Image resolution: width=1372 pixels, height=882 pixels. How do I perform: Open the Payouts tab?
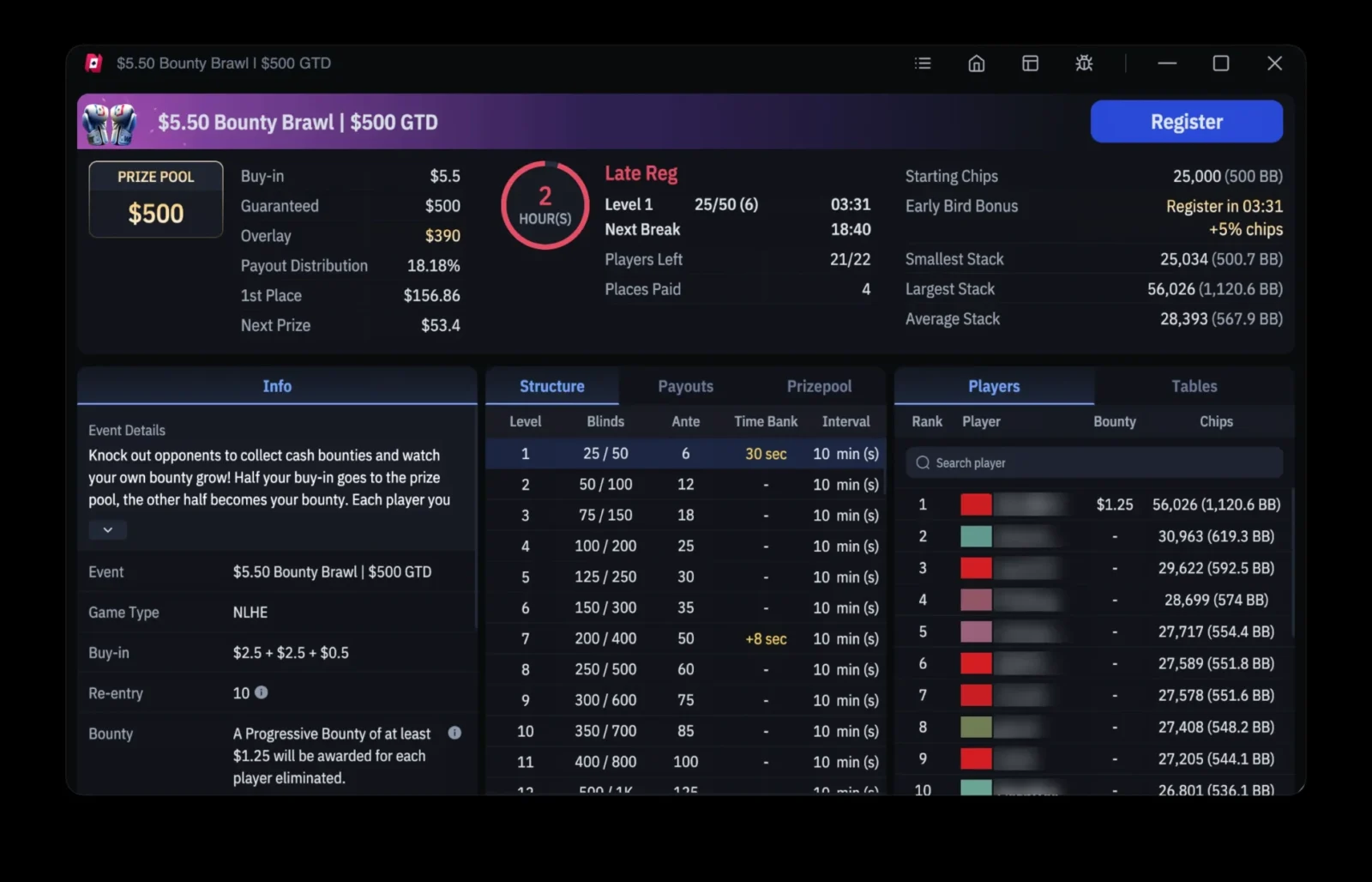tap(685, 386)
